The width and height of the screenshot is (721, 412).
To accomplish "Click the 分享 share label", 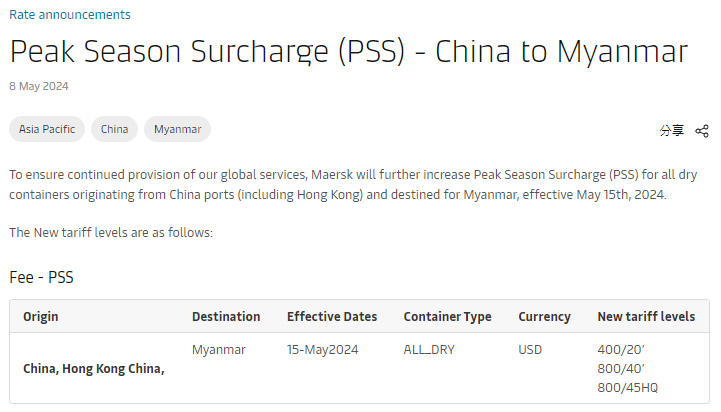I will click(672, 131).
